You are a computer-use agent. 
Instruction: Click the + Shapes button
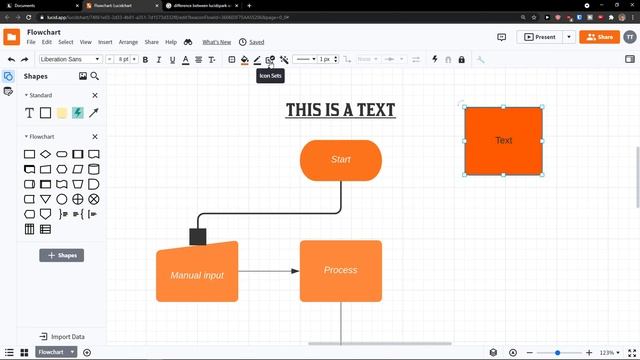[62, 256]
